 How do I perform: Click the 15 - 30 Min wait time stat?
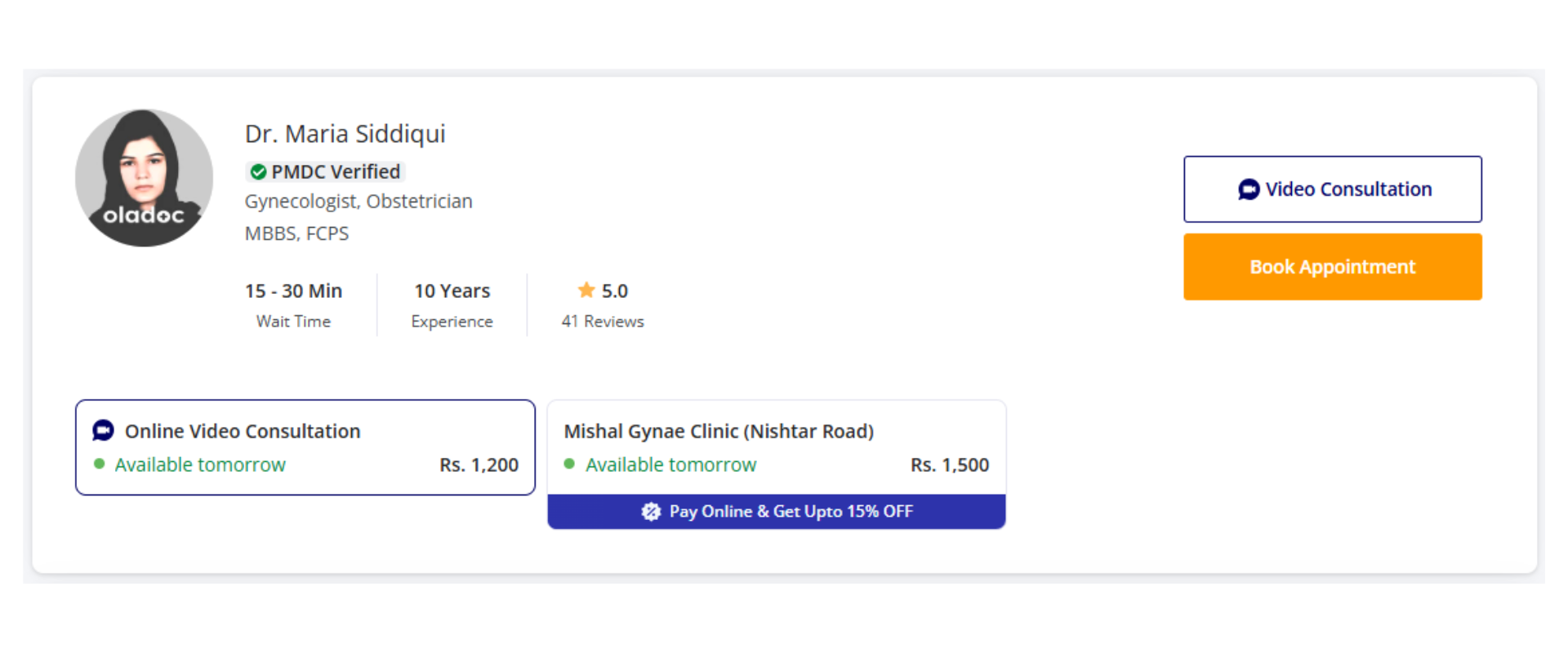point(293,291)
